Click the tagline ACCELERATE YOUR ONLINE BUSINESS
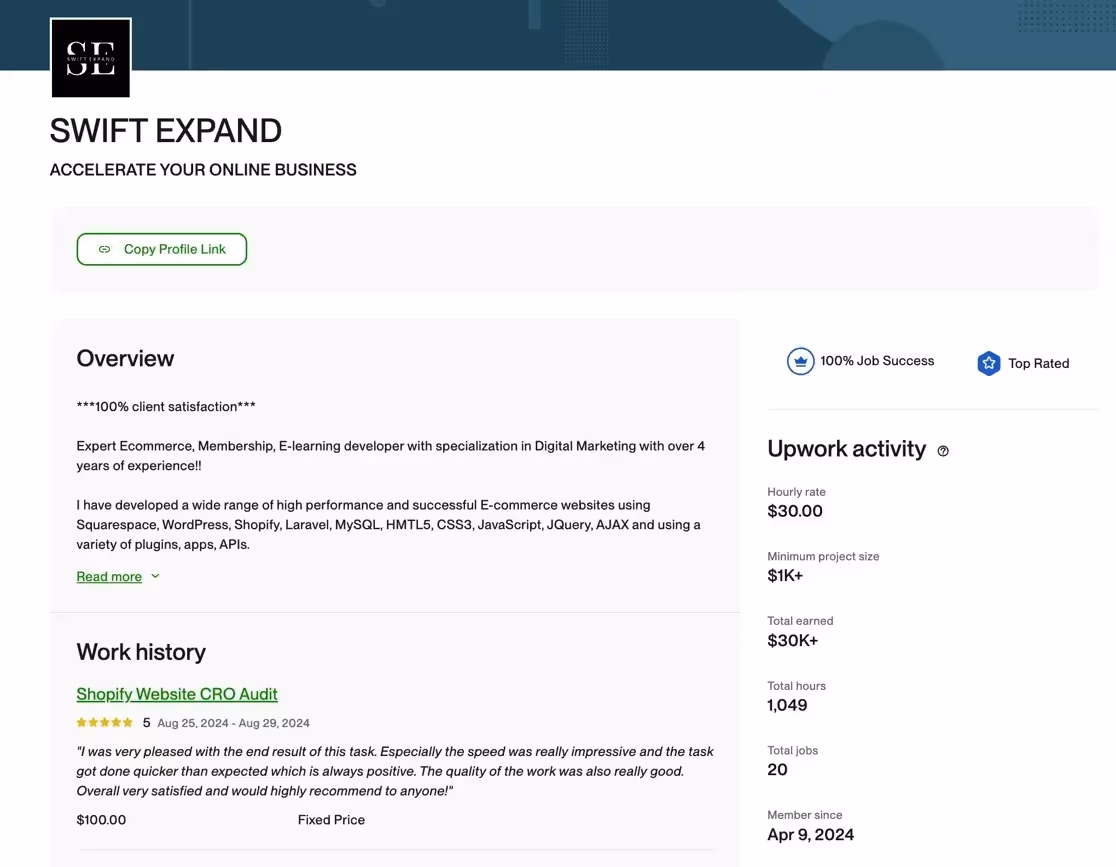The width and height of the screenshot is (1116, 867). [203, 170]
